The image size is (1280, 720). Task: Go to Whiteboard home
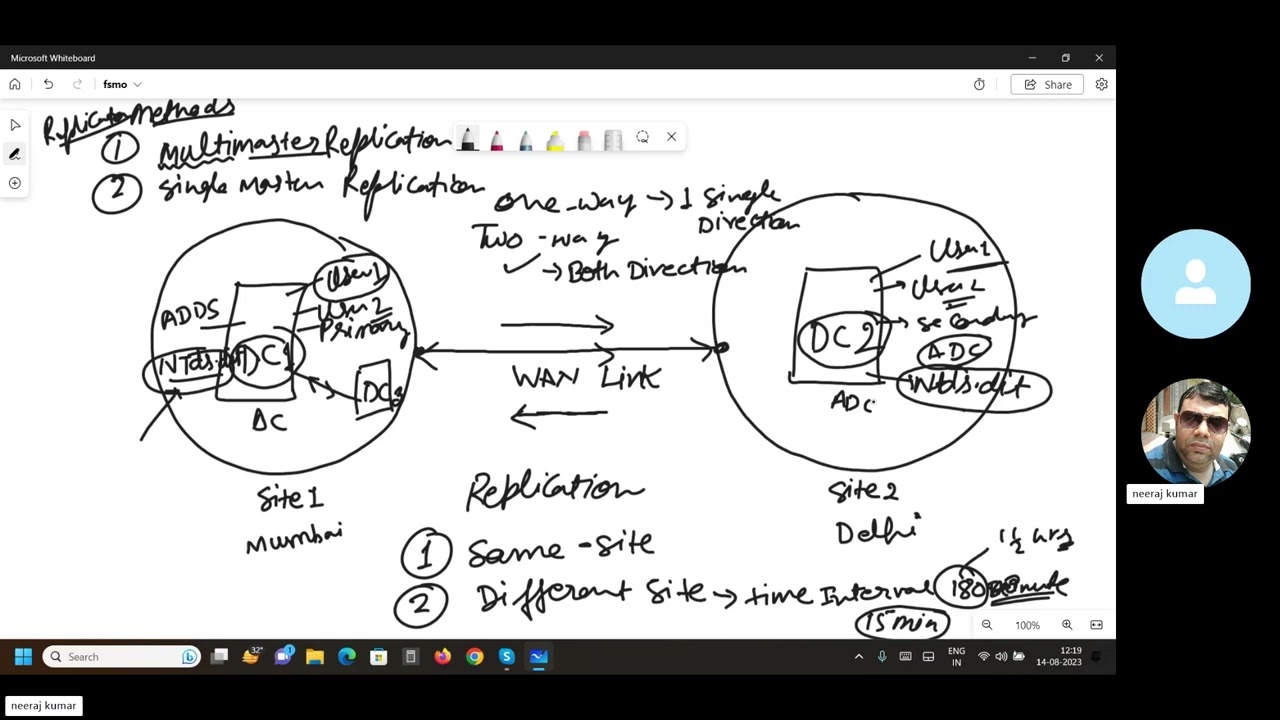tap(15, 84)
